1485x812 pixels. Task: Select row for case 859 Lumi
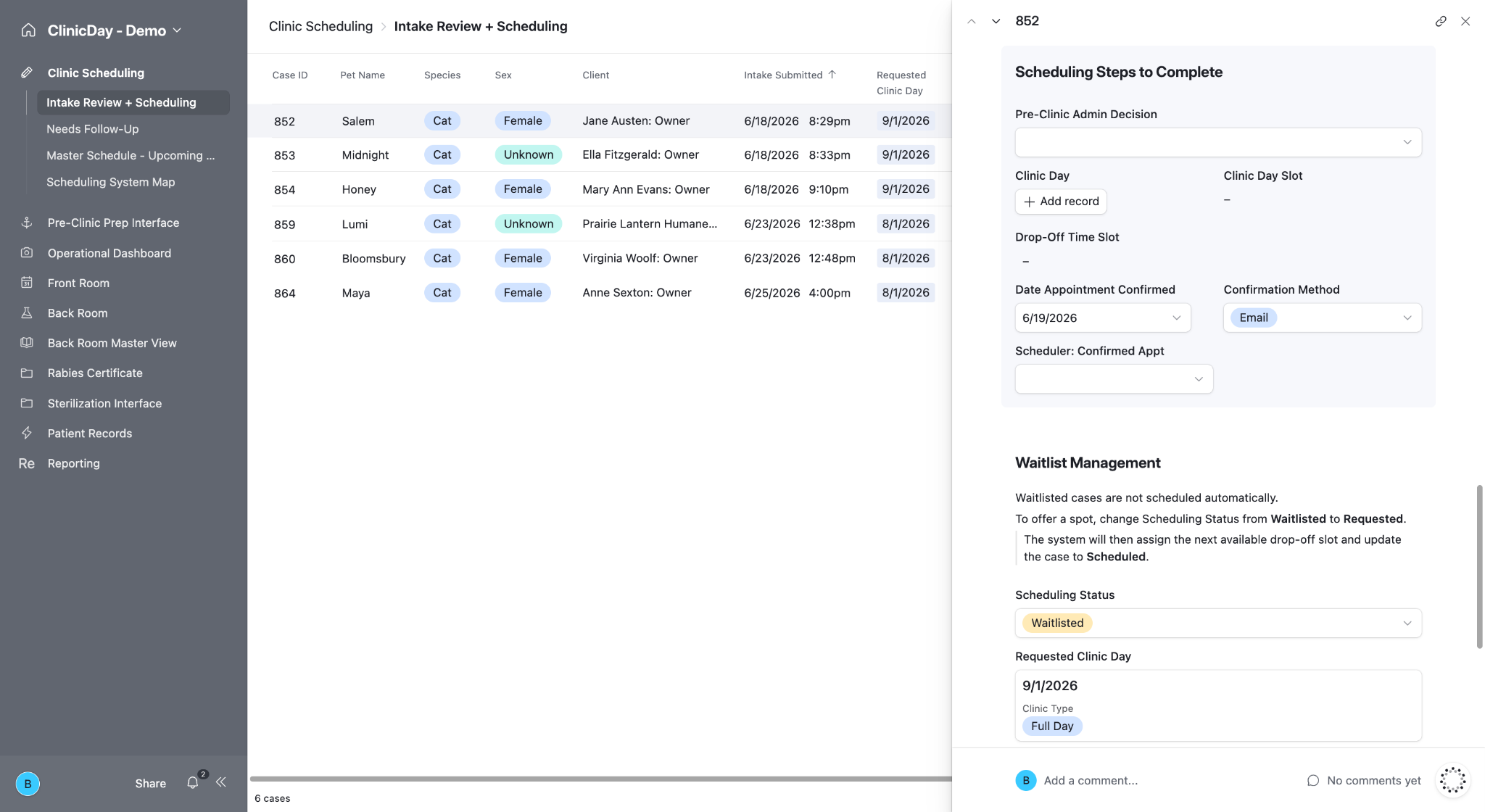pyautogui.click(x=600, y=223)
